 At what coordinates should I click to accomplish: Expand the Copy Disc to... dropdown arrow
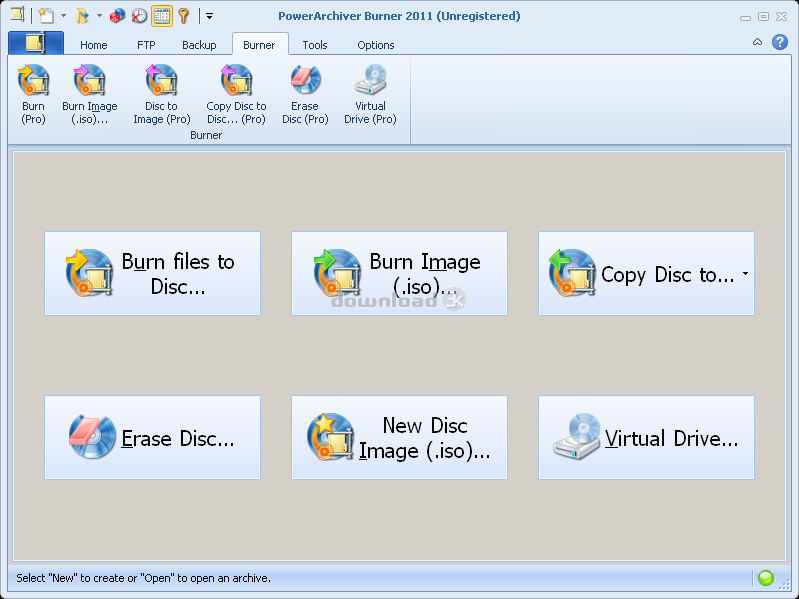[745, 274]
